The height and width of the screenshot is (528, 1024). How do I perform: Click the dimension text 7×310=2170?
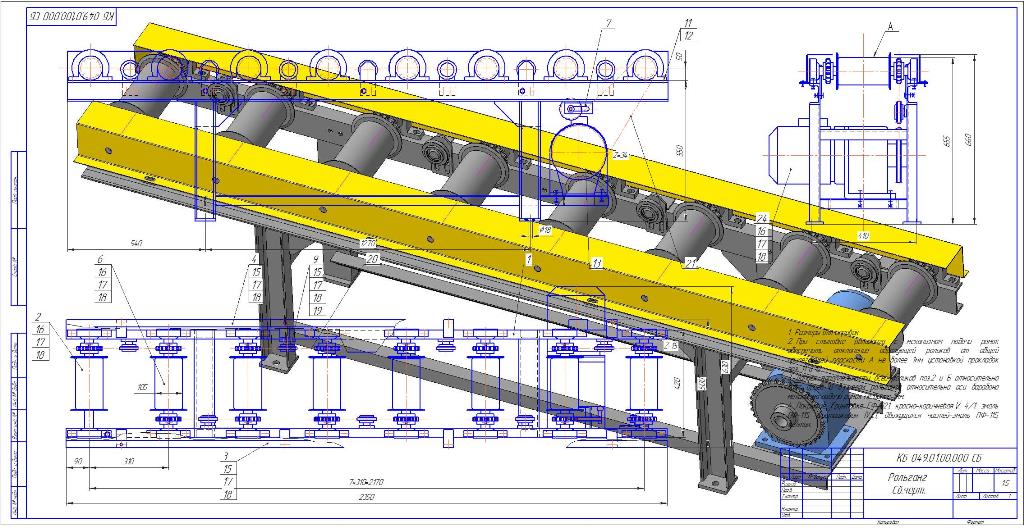[365, 482]
